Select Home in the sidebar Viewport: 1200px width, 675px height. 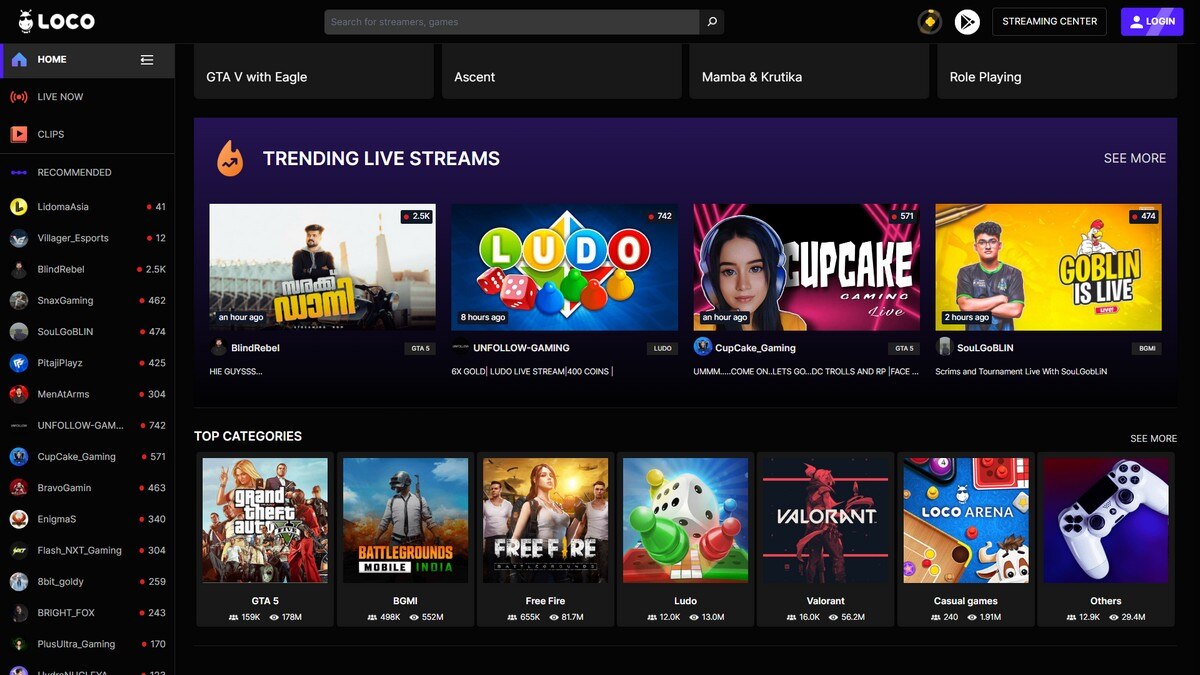click(87, 60)
